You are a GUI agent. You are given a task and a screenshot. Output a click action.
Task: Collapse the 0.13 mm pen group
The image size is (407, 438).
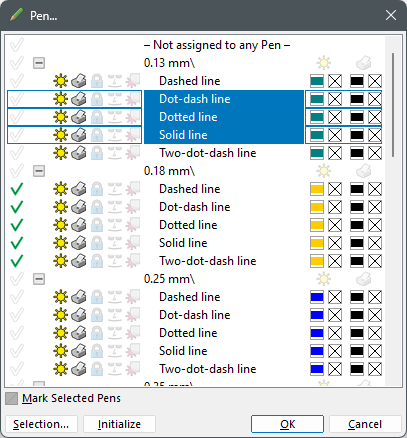tap(39, 63)
